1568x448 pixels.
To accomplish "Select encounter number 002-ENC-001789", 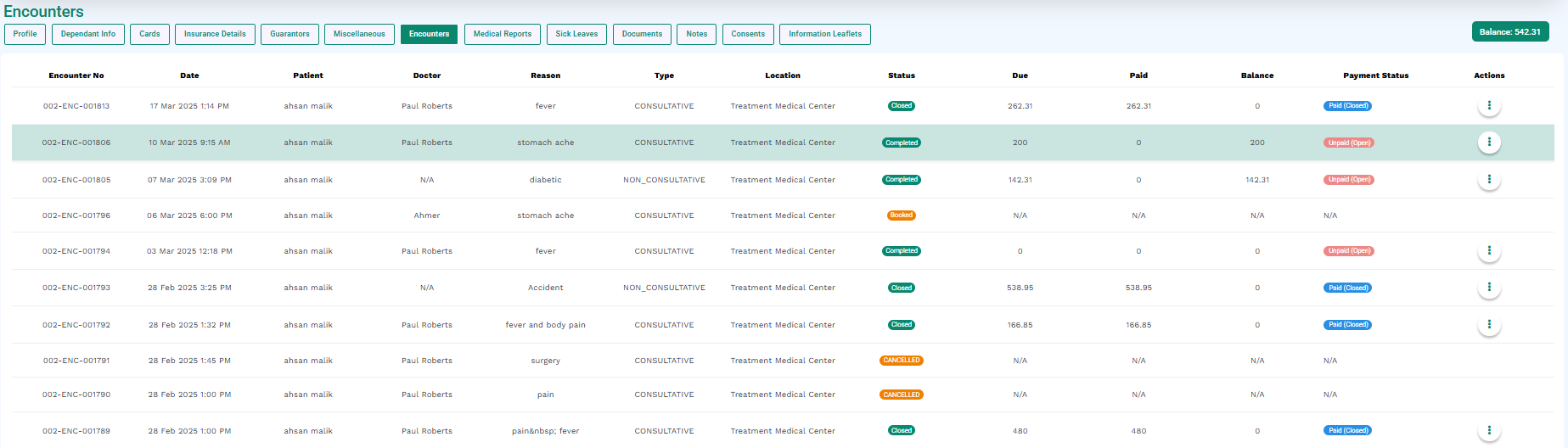I will [76, 431].
